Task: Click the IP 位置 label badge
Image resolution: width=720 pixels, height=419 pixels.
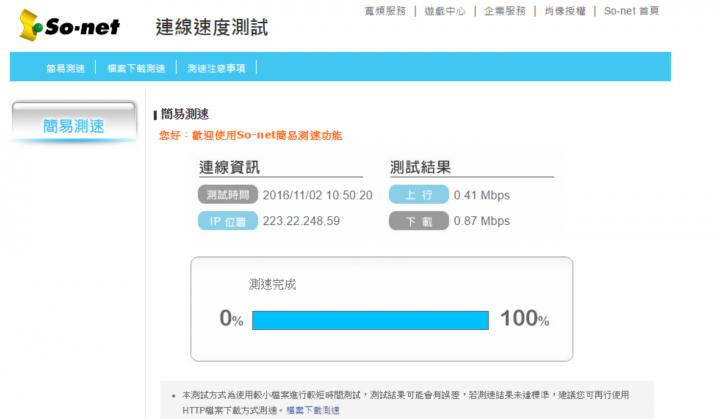Action: (228, 221)
